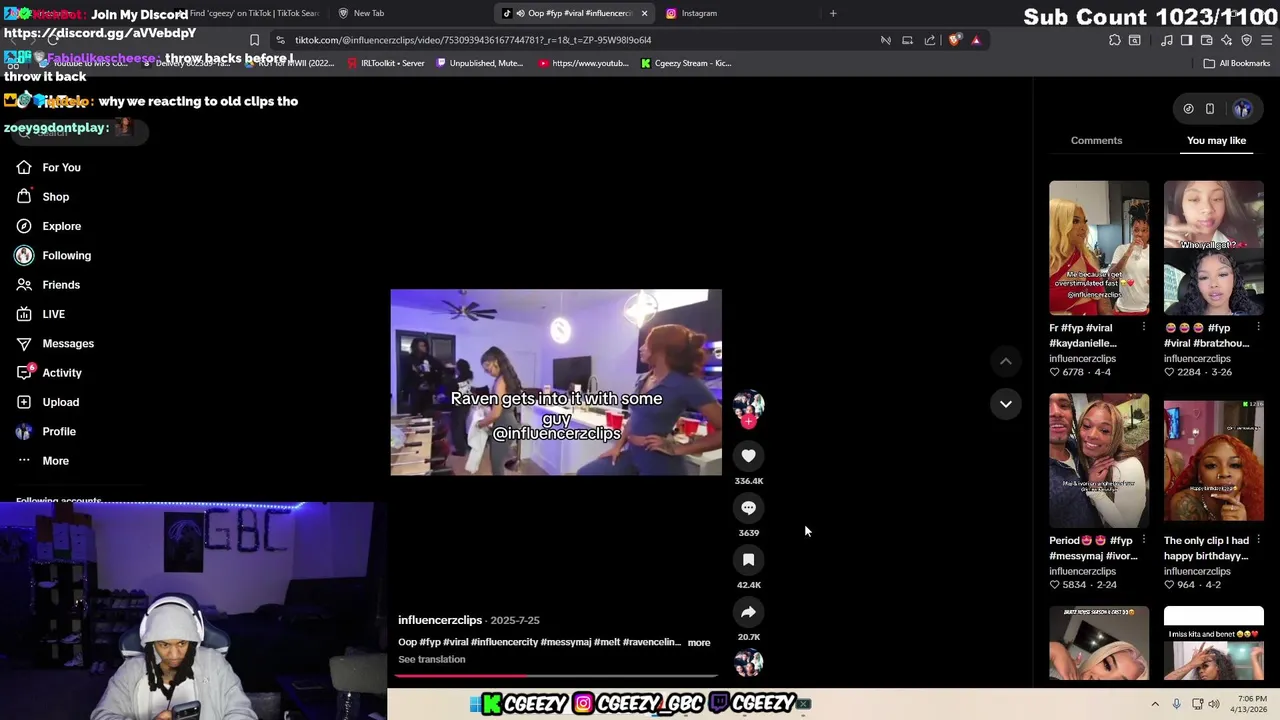The height and width of the screenshot is (720, 1280).
Task: Open the account avatar menu top right
Action: (x=1242, y=109)
